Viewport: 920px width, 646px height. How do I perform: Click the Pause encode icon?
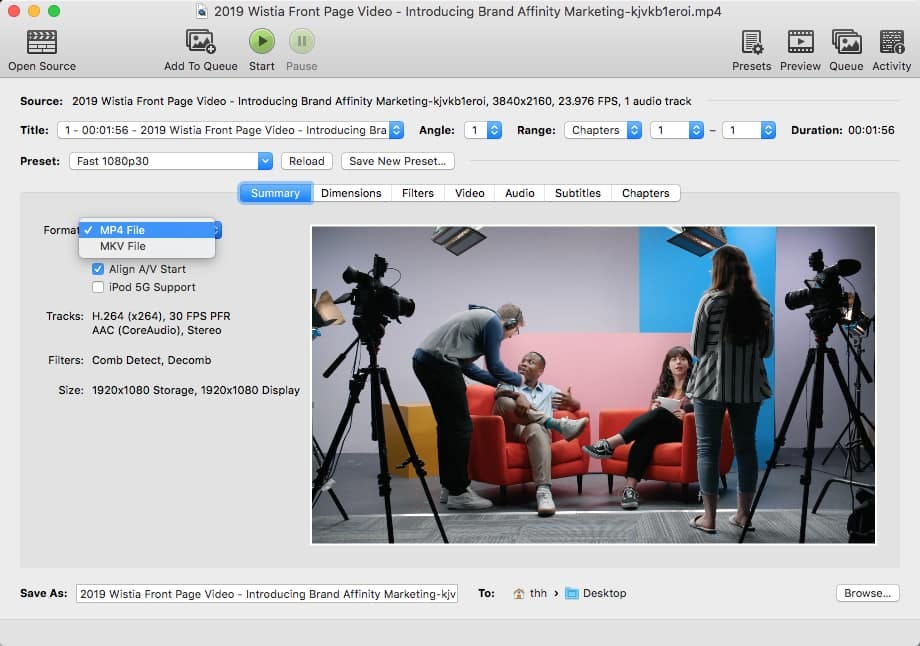[x=302, y=41]
